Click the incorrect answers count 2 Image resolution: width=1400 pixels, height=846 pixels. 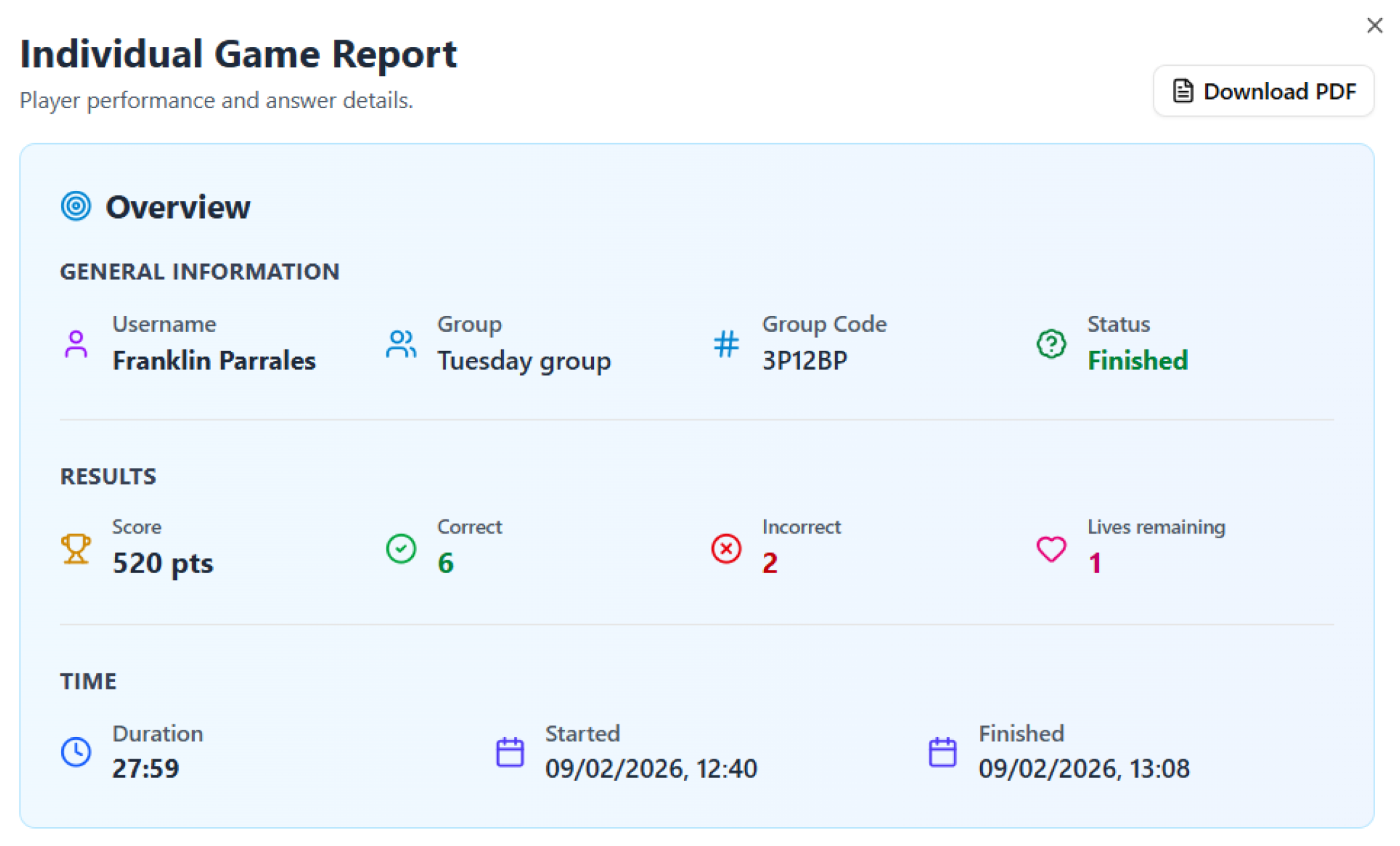tap(770, 563)
